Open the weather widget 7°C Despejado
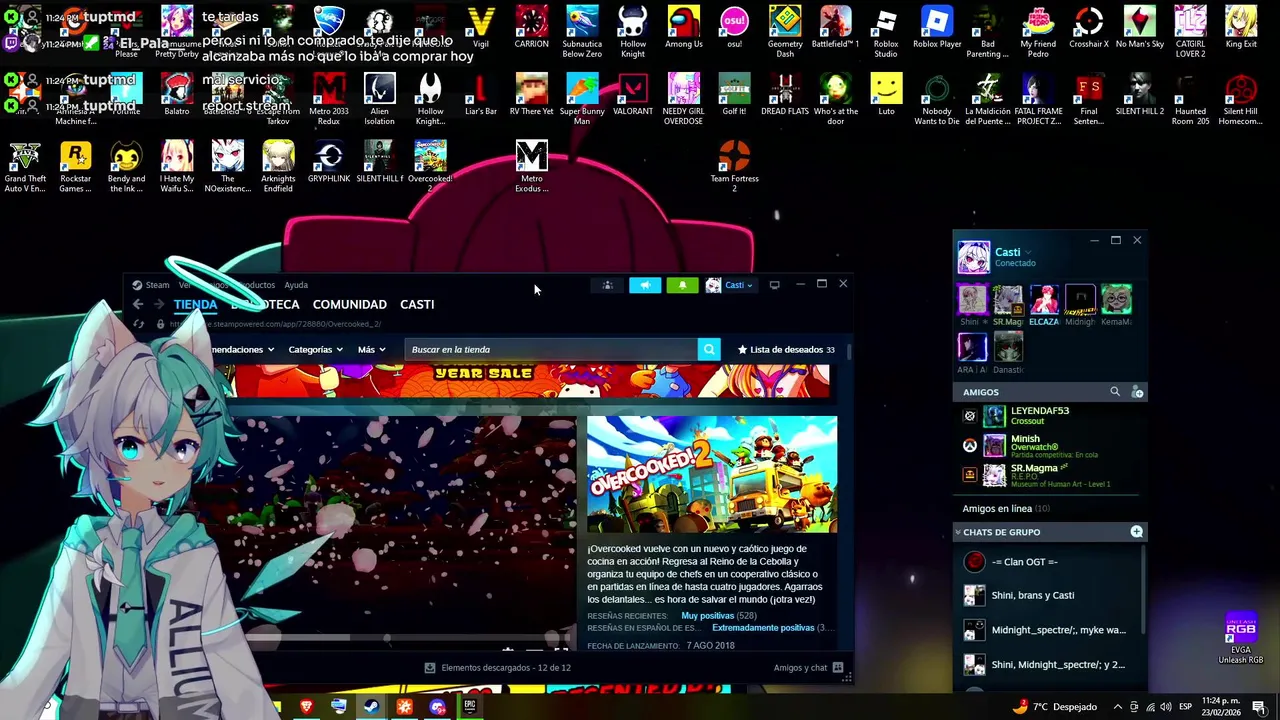Viewport: 1280px width, 720px height. point(1054,707)
